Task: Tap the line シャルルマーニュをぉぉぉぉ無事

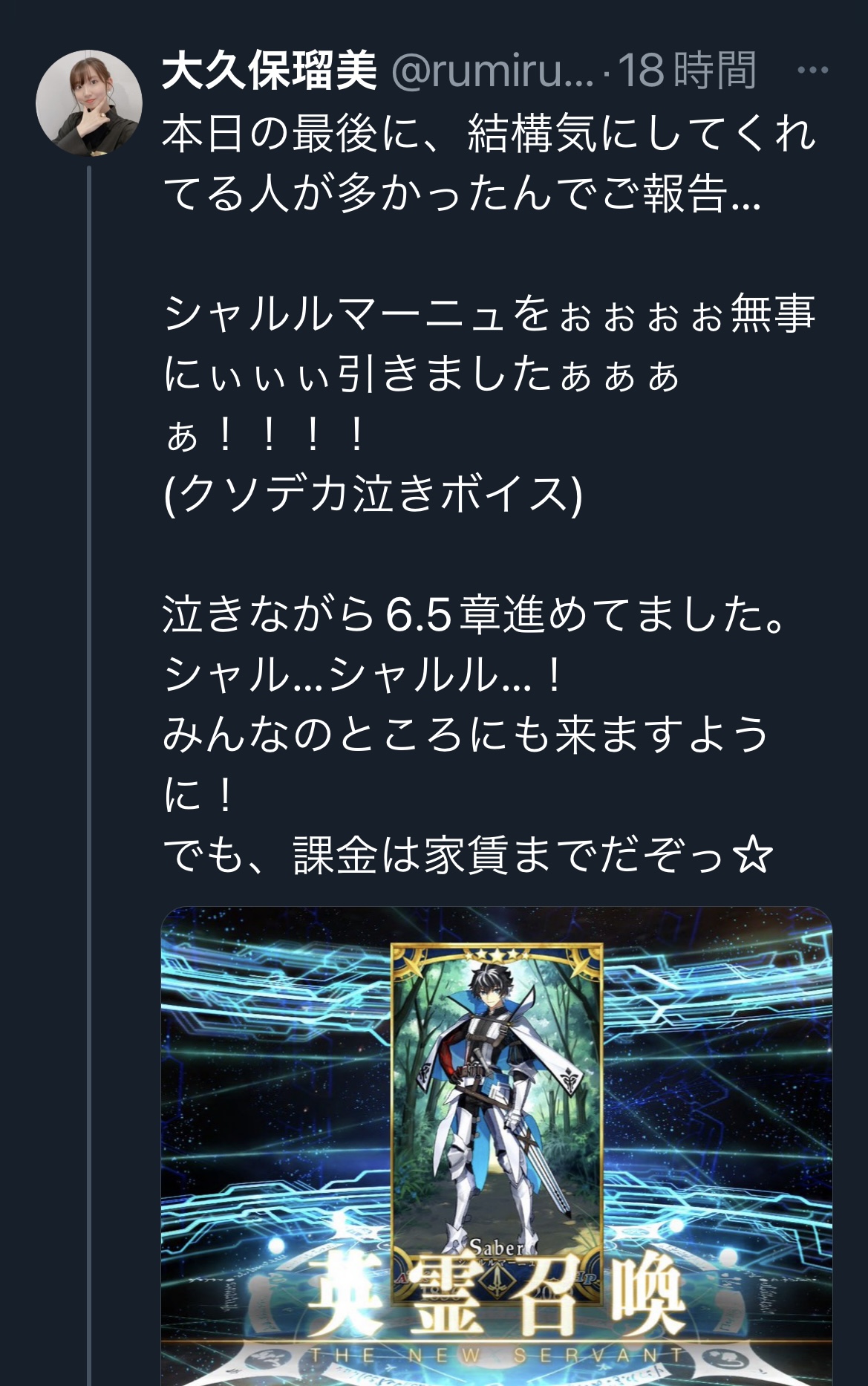Action: 490,313
